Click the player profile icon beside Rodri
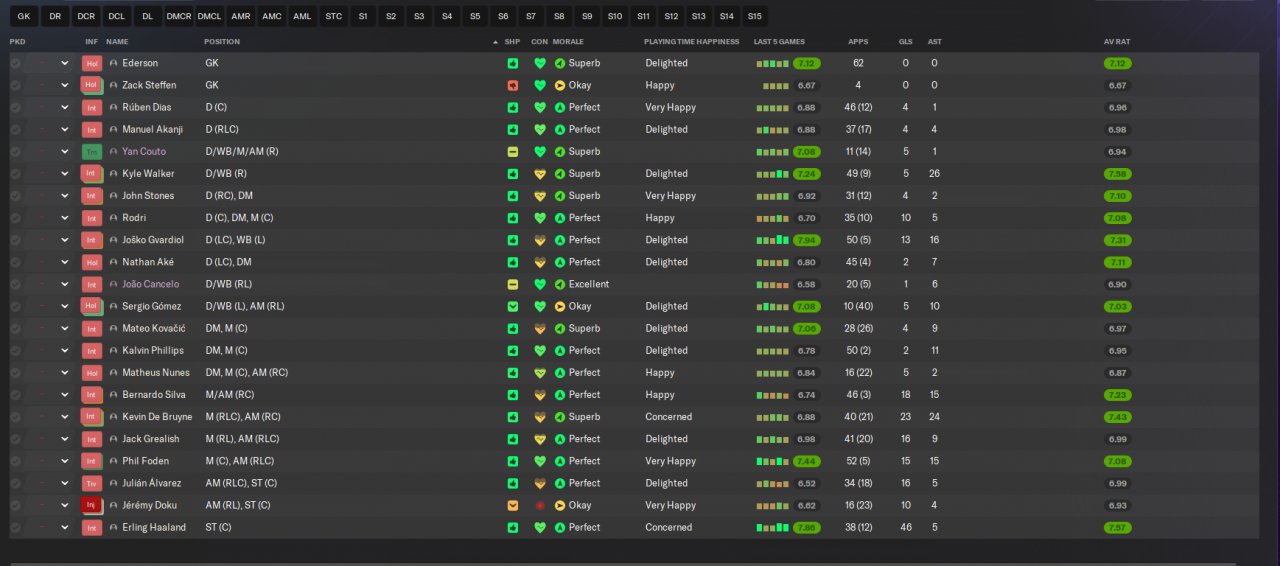1280x566 pixels. pos(113,218)
